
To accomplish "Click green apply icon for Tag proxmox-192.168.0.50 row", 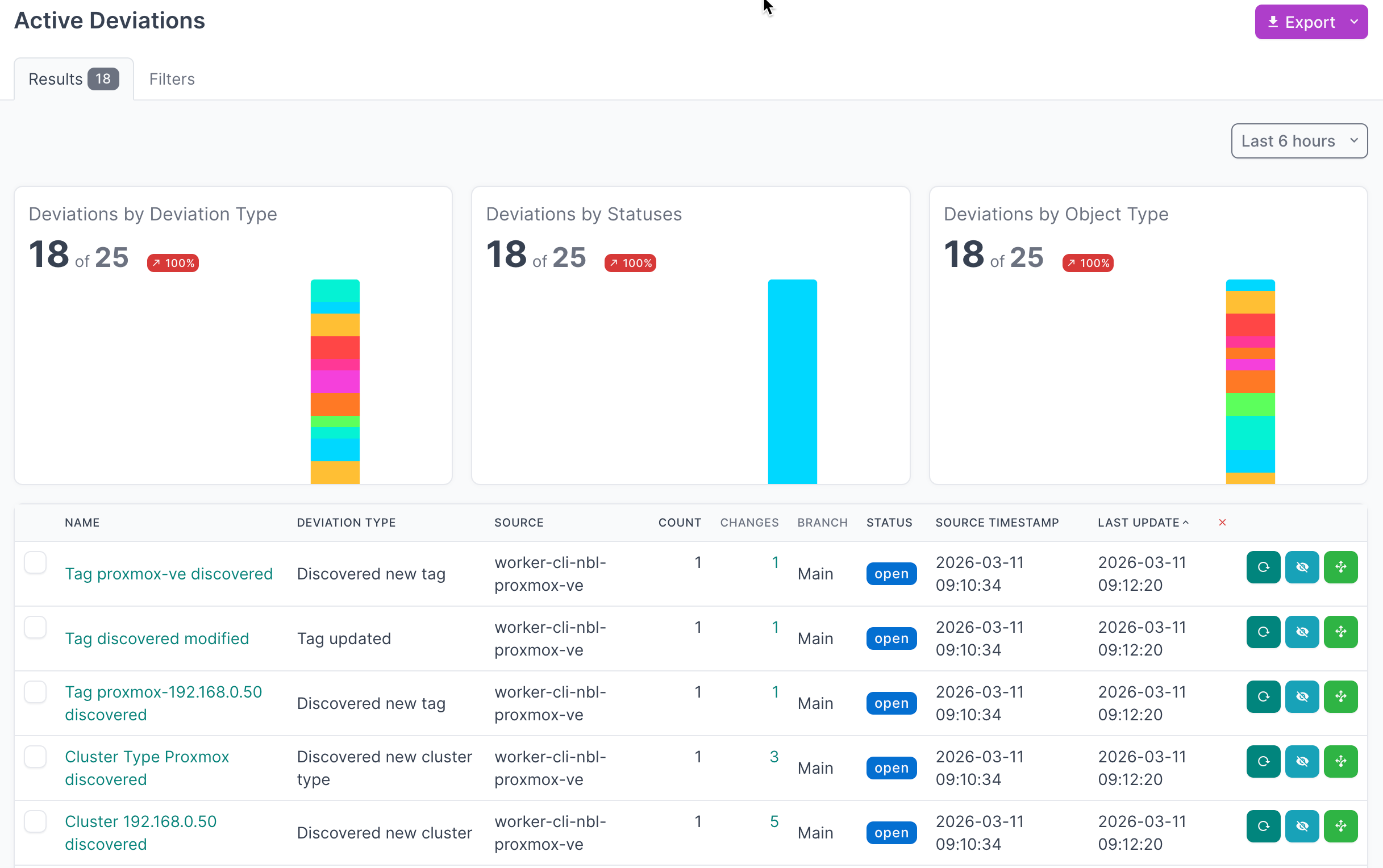I will 1340,697.
